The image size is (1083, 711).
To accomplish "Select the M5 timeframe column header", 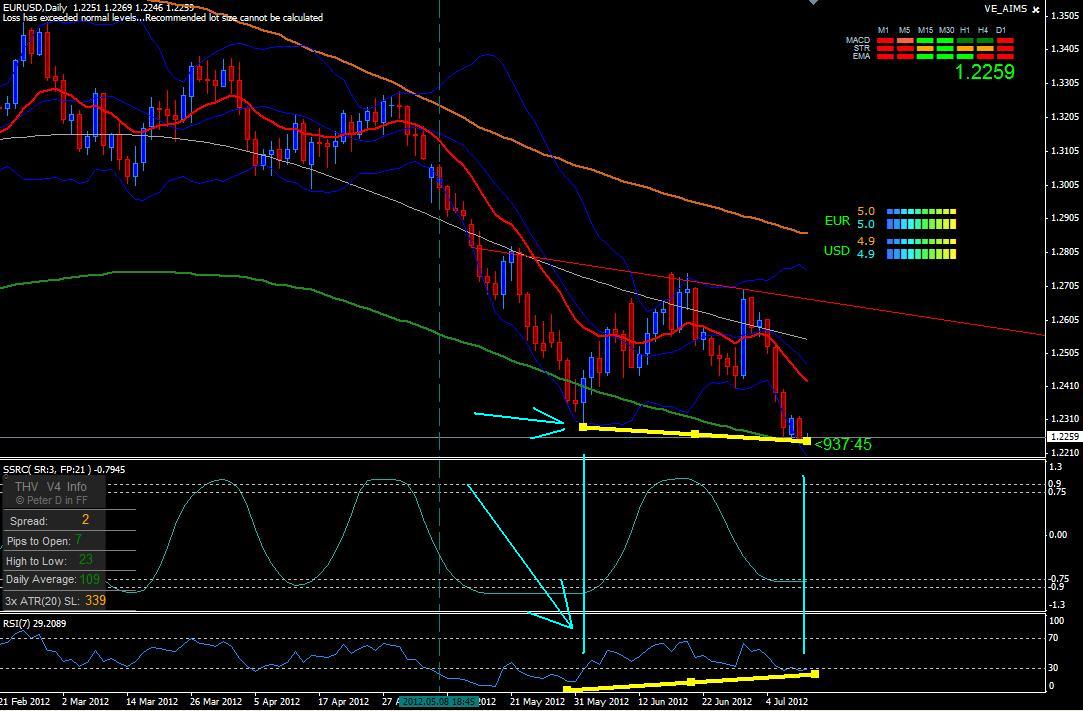I will [904, 30].
